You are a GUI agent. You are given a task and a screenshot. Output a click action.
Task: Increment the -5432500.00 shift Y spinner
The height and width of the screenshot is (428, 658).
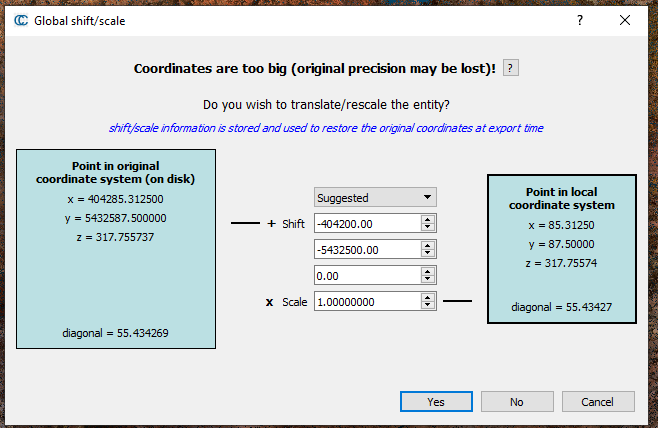click(428, 245)
